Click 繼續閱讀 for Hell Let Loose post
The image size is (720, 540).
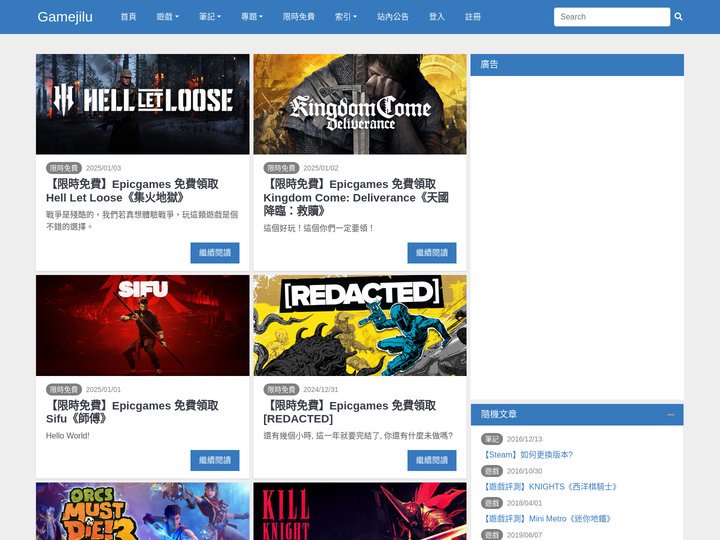[x=215, y=253]
